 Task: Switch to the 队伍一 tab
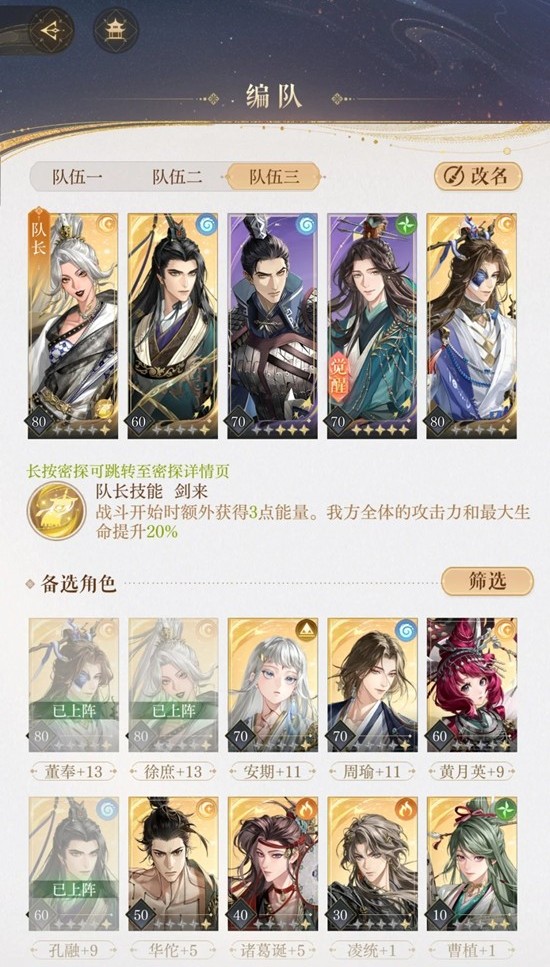[x=78, y=177]
